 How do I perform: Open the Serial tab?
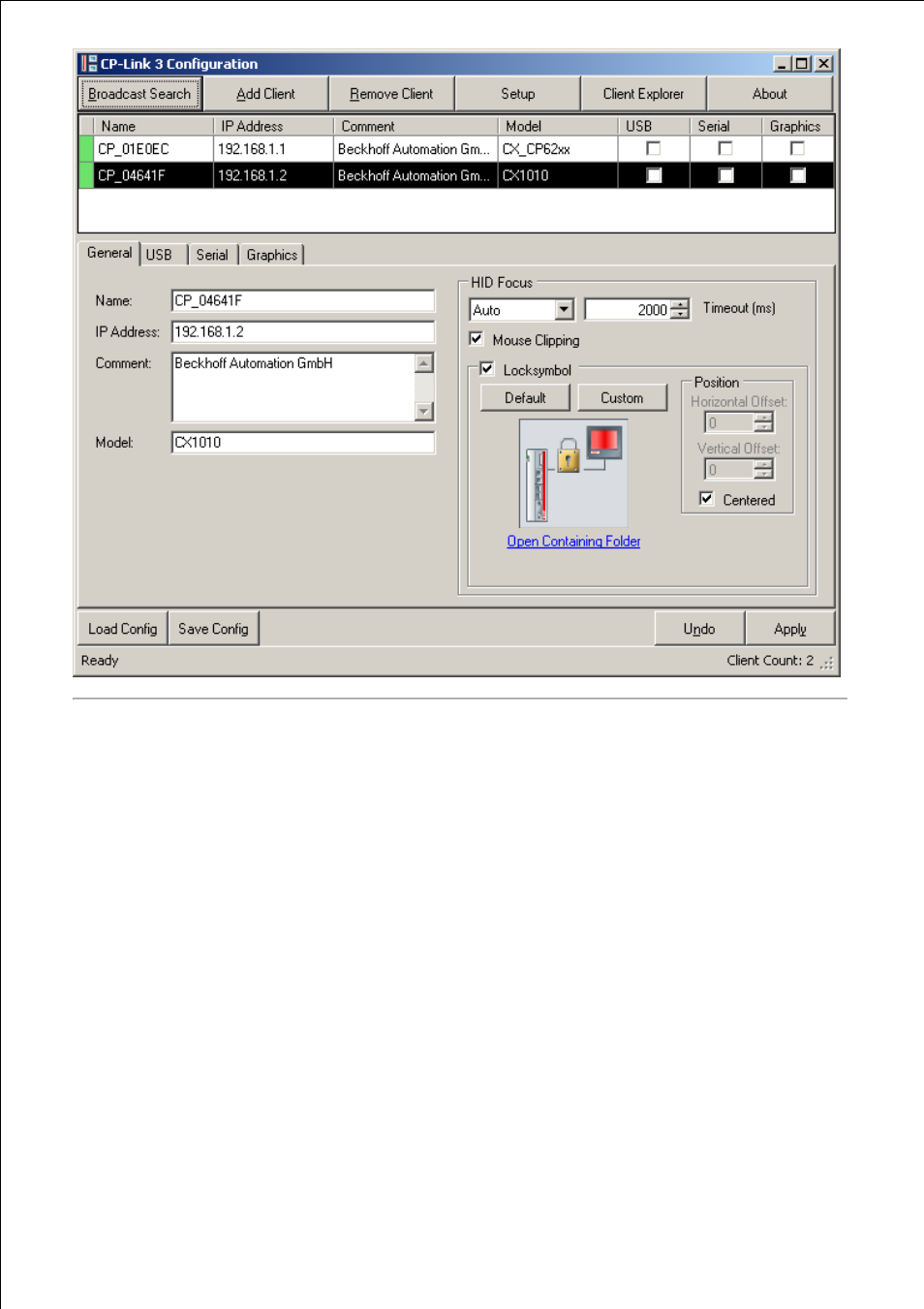tap(212, 255)
